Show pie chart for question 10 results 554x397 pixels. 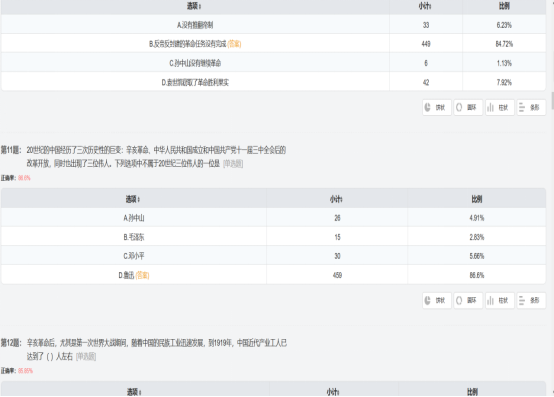click(x=437, y=107)
